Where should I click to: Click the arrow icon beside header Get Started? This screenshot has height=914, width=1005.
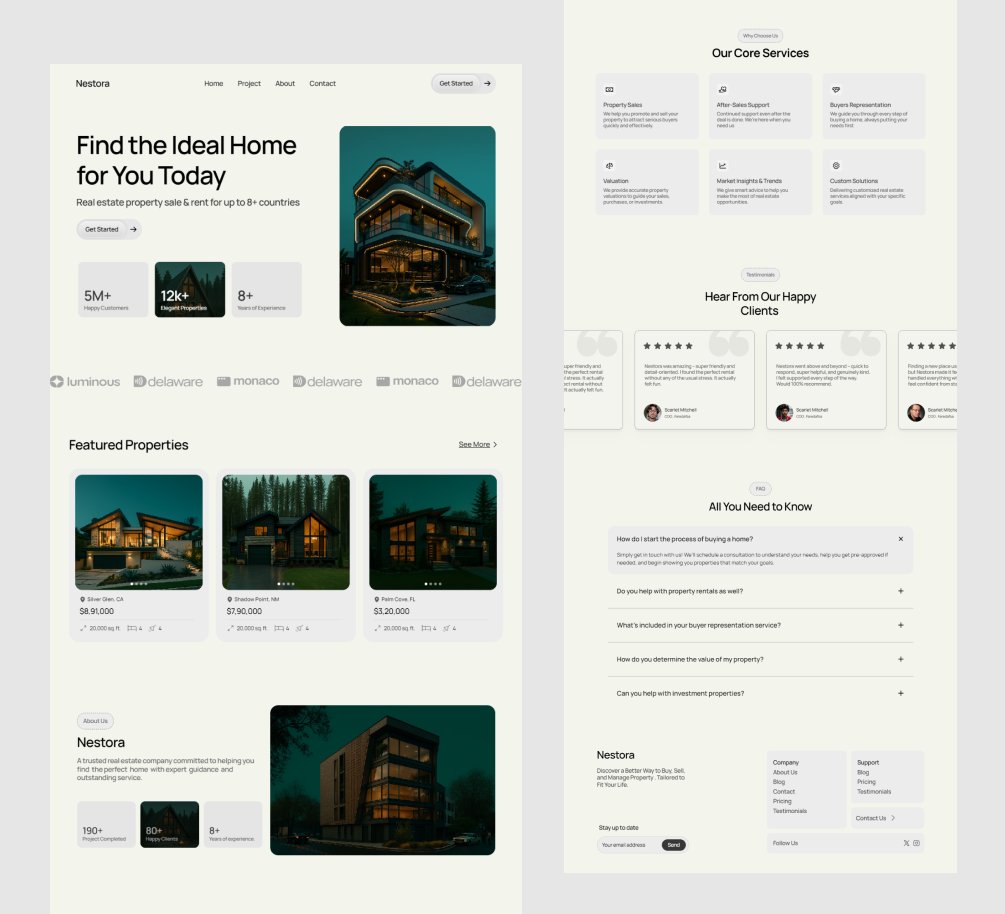coord(487,83)
